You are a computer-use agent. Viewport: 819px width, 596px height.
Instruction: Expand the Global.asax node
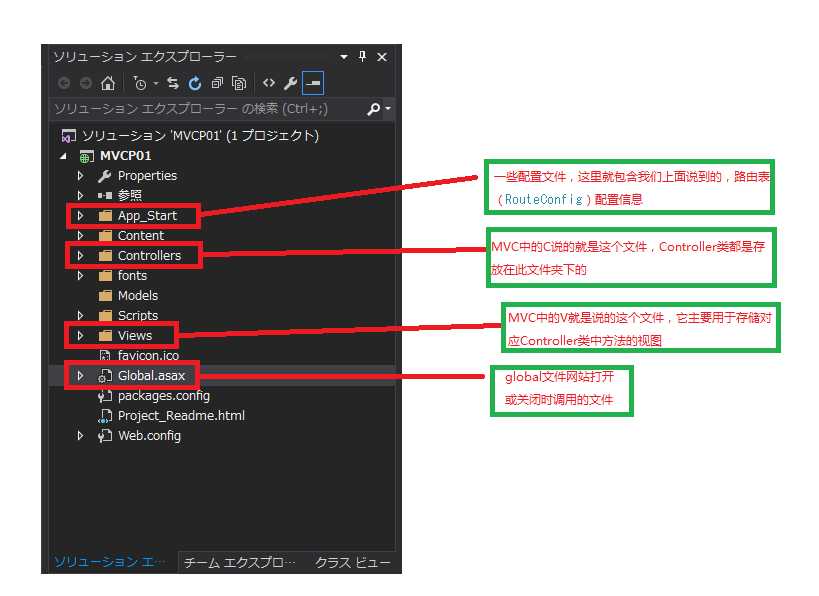click(x=80, y=376)
